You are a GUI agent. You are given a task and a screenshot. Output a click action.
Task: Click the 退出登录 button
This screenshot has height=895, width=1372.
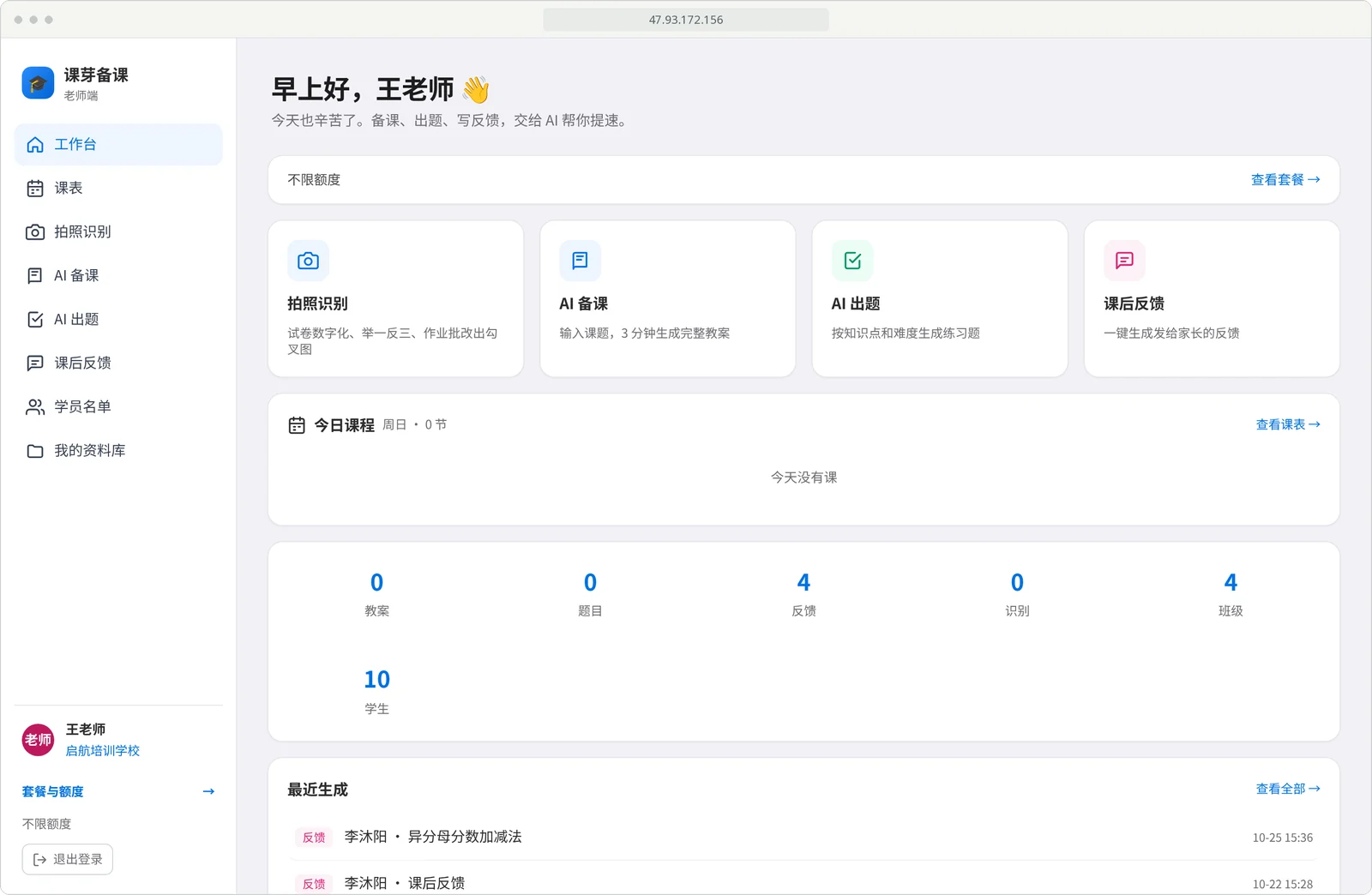click(x=68, y=860)
